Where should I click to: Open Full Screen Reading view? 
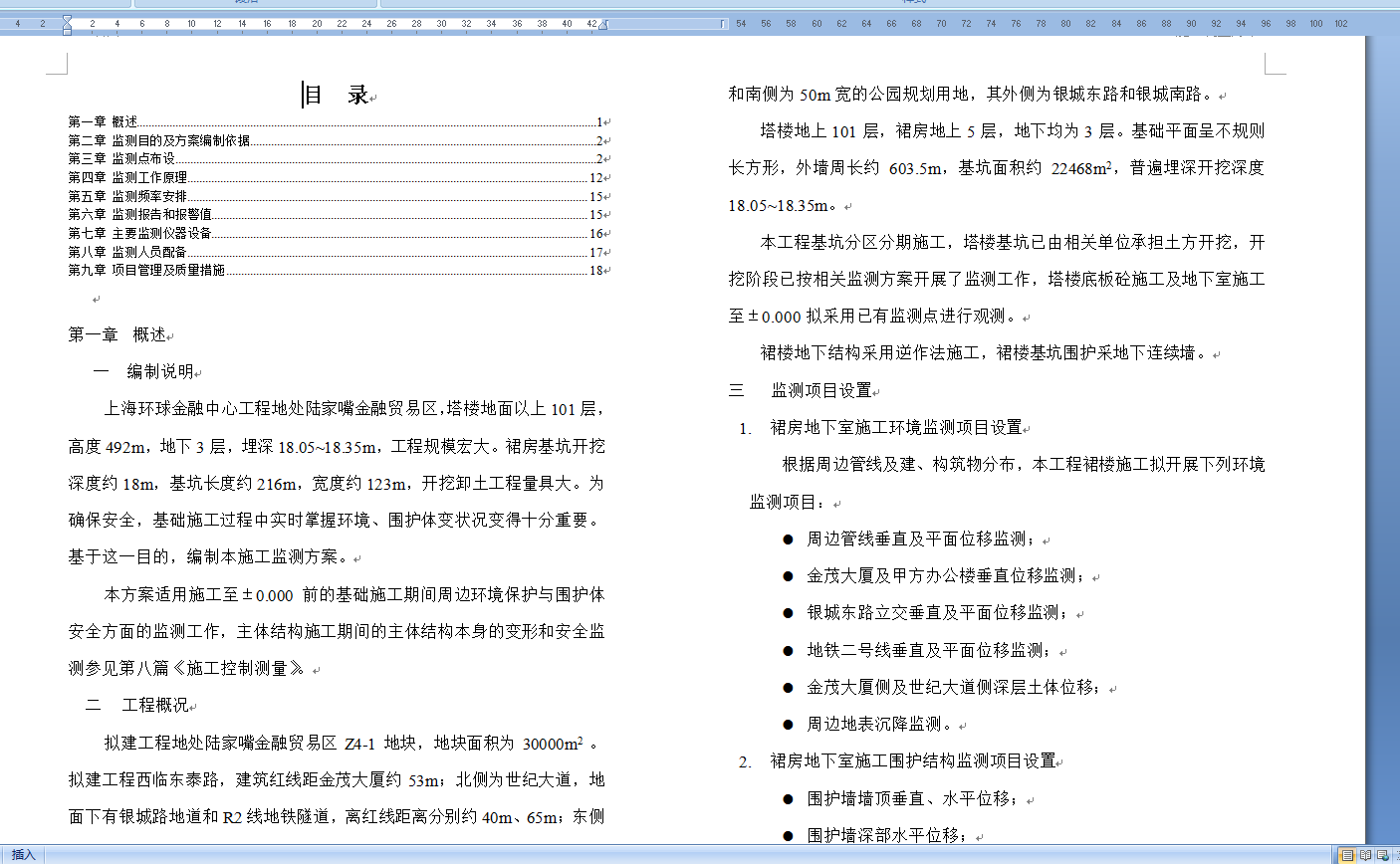(x=1365, y=855)
